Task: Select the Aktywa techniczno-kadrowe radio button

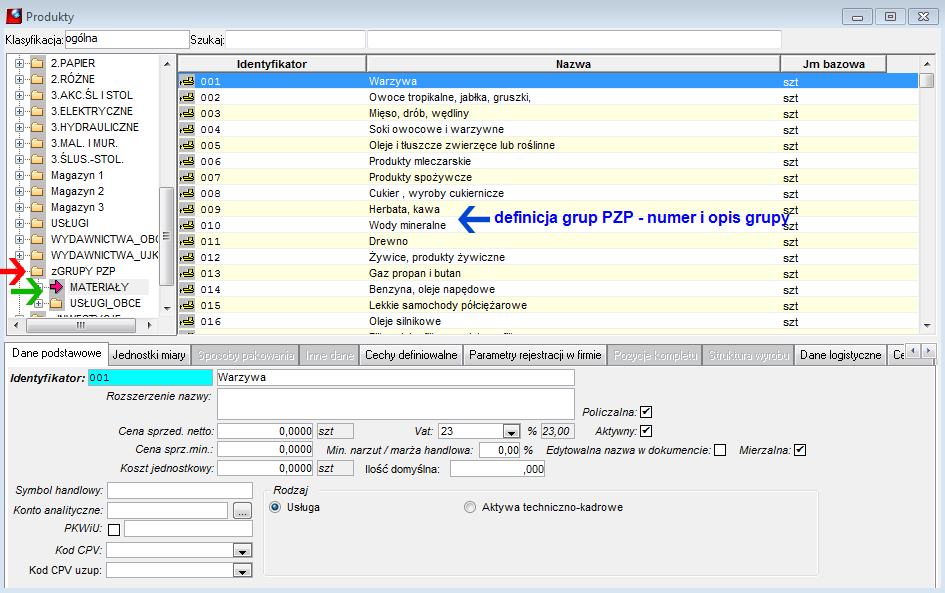Action: (x=469, y=507)
